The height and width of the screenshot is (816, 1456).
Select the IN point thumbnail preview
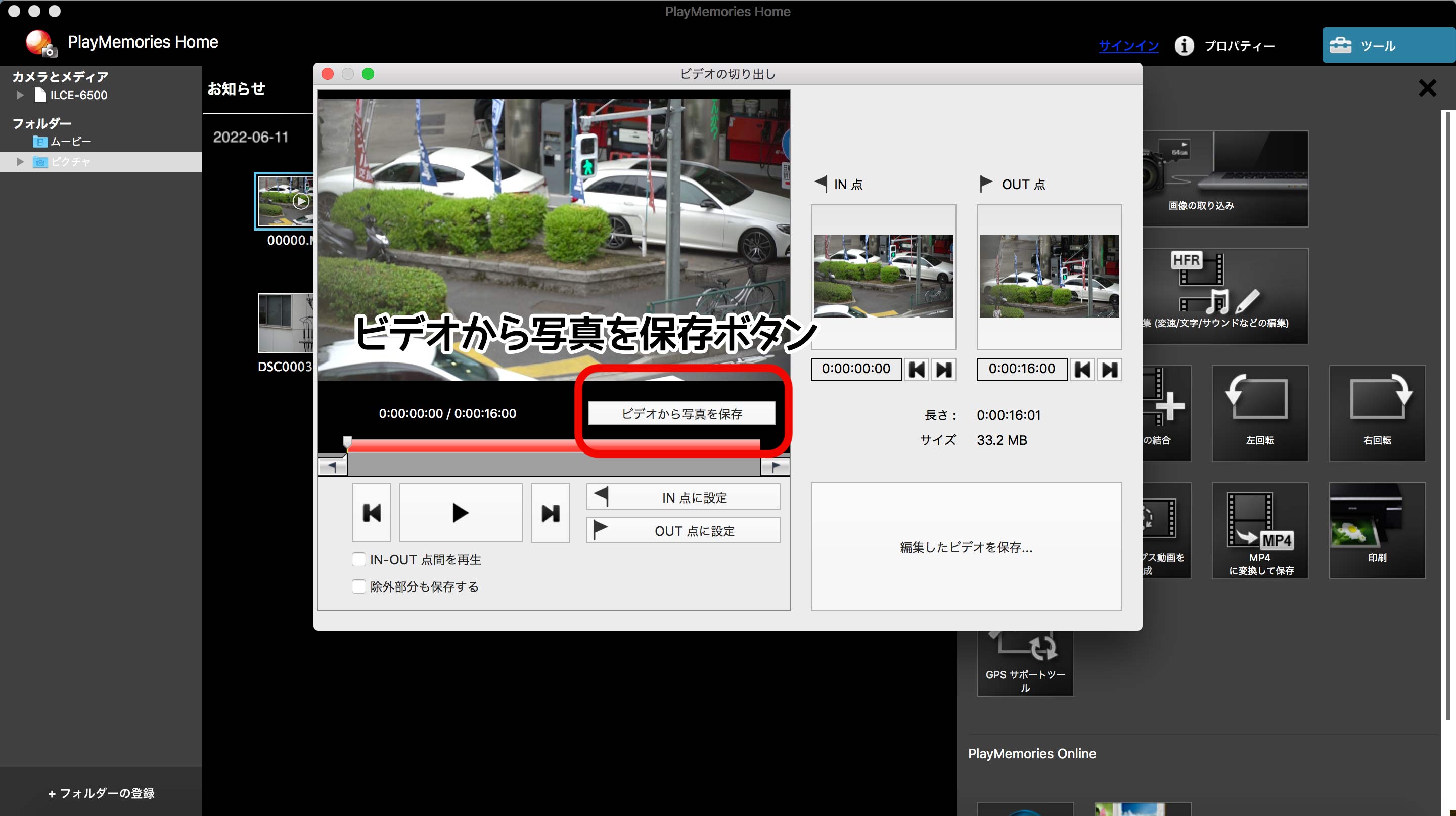[883, 276]
